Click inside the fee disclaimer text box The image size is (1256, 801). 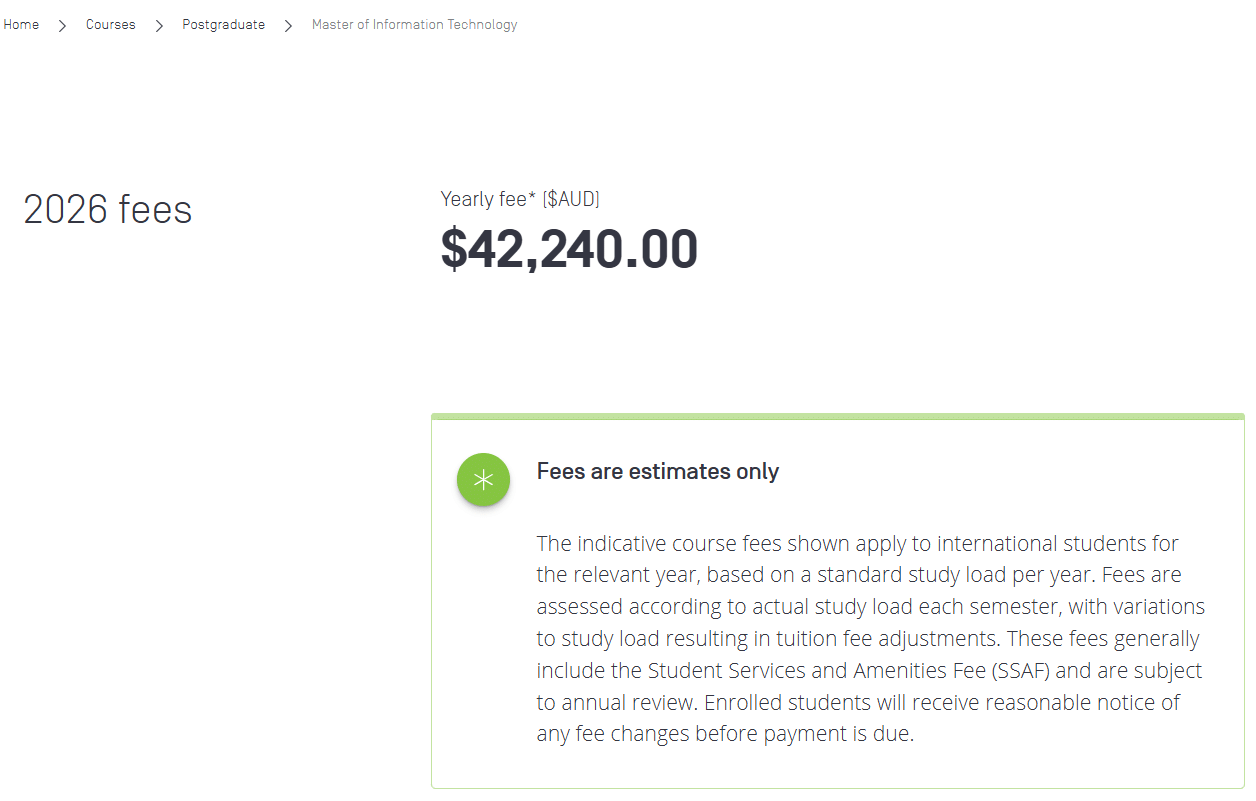(870, 638)
